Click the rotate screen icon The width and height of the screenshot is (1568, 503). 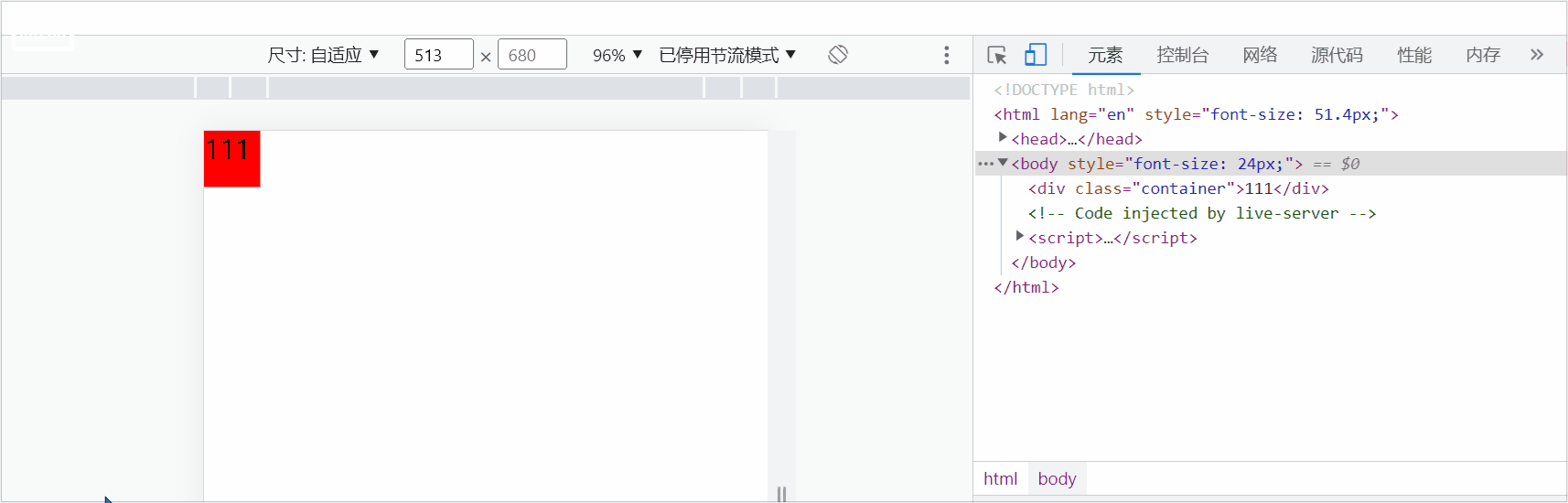point(838,55)
